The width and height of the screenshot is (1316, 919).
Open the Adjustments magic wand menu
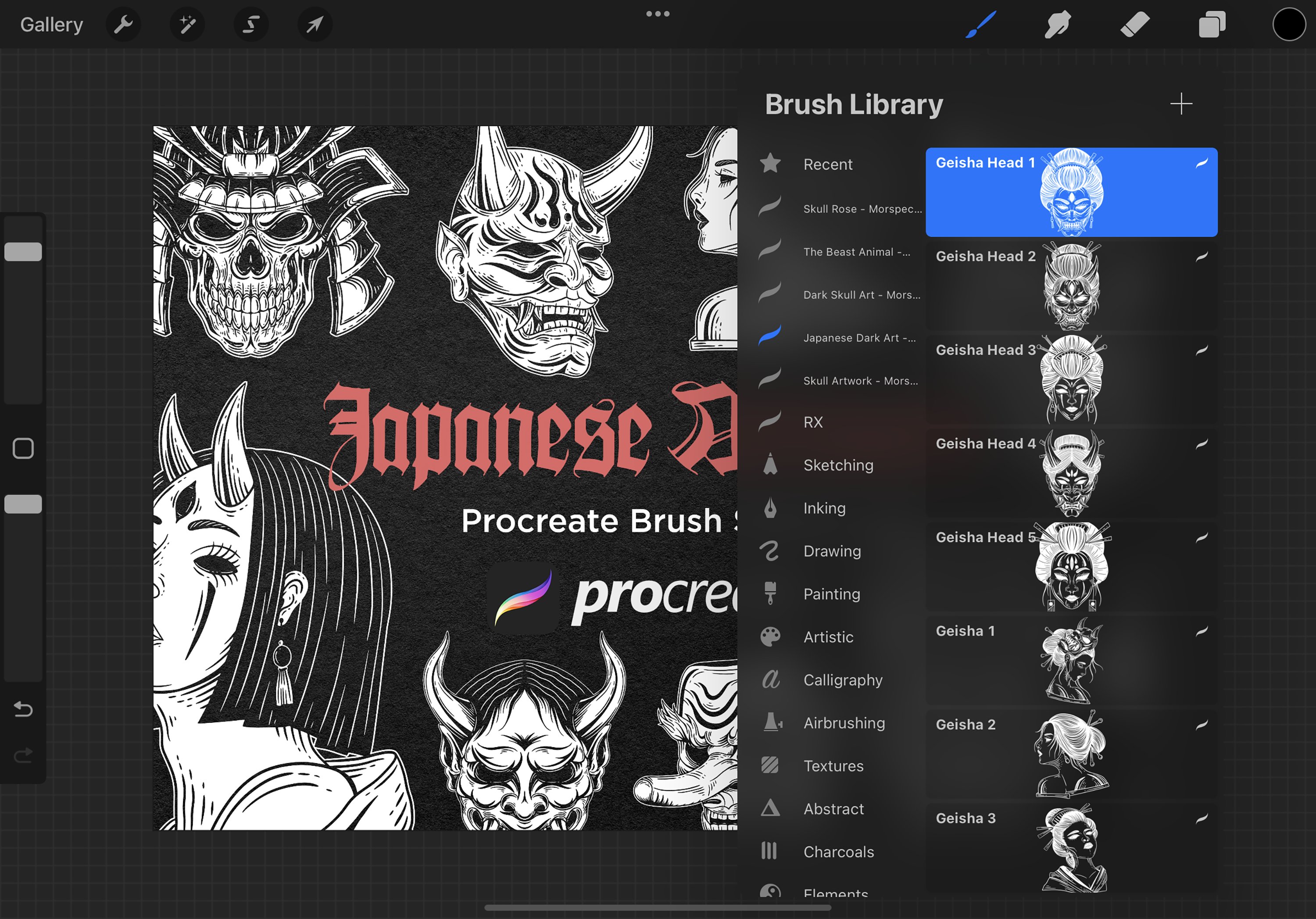click(x=187, y=25)
